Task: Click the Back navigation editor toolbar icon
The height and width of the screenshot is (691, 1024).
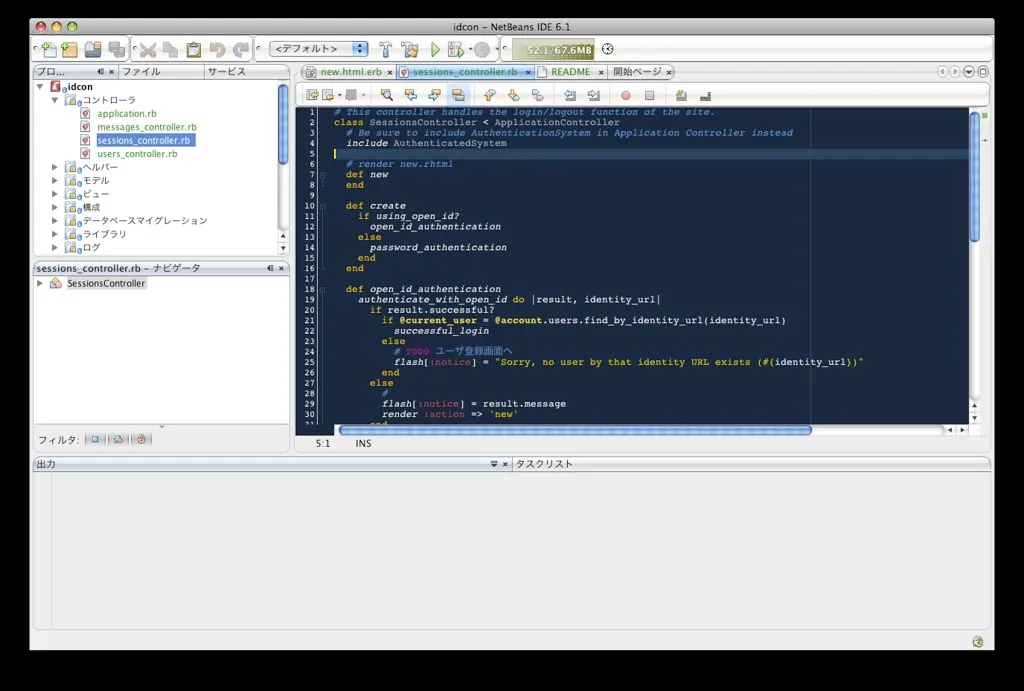Action: click(x=328, y=95)
